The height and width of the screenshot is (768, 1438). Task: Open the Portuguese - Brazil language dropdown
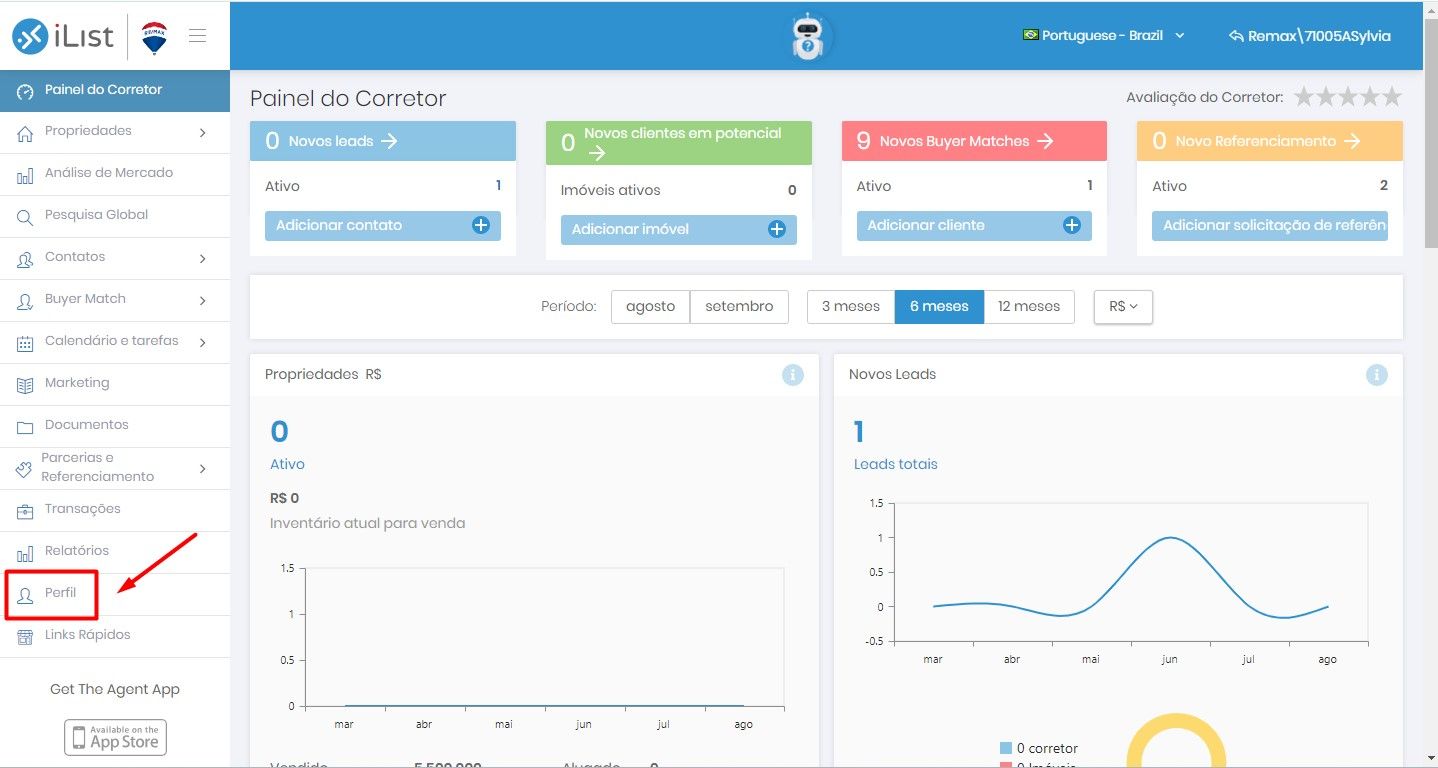click(x=1104, y=35)
